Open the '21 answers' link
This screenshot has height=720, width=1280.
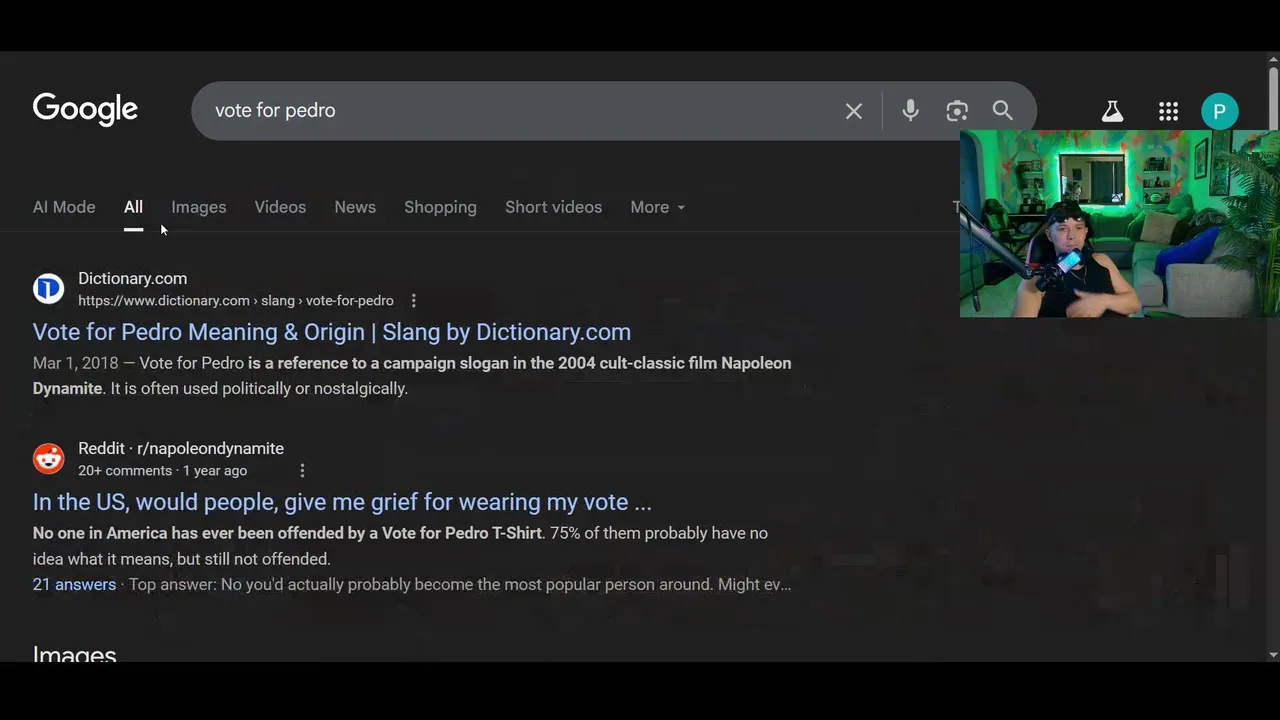click(x=74, y=584)
